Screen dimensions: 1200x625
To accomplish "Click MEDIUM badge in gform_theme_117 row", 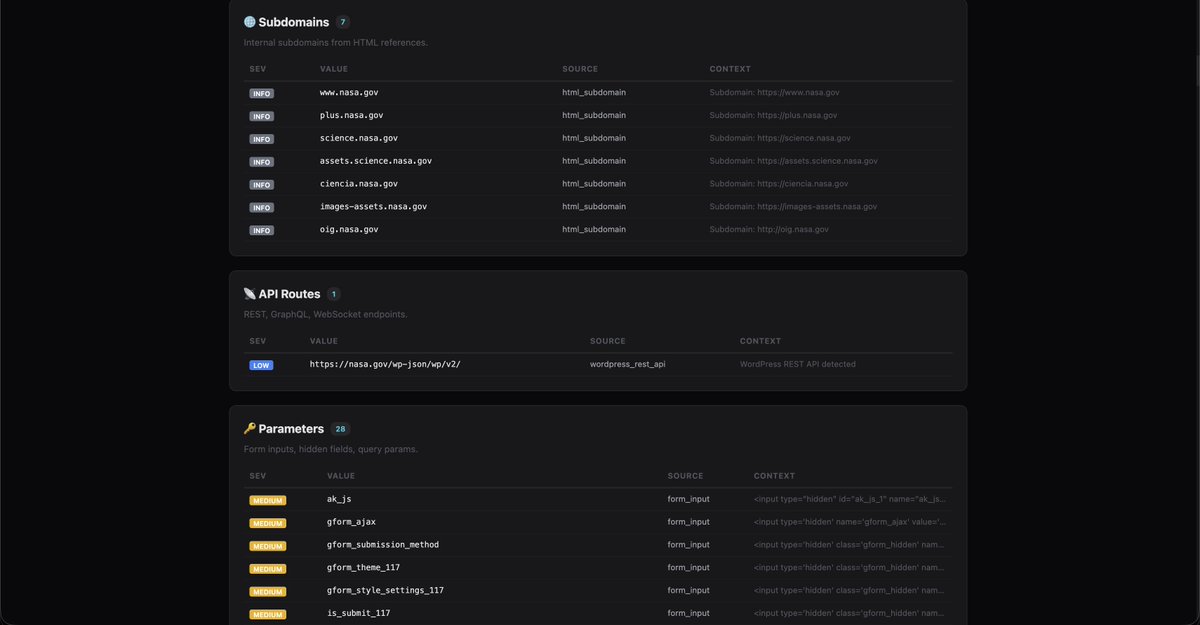I will tap(268, 569).
